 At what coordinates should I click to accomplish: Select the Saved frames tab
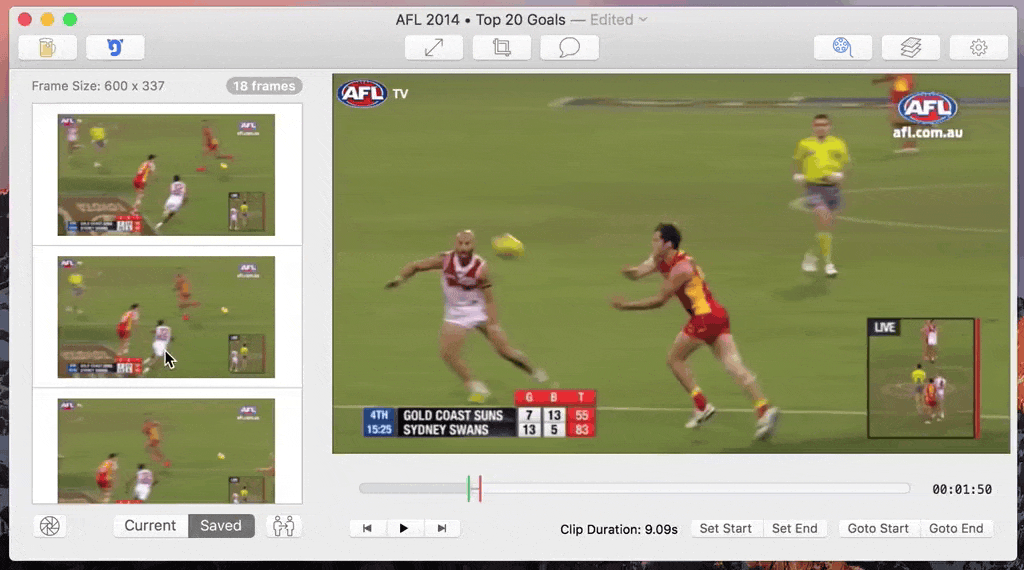pyautogui.click(x=221, y=526)
